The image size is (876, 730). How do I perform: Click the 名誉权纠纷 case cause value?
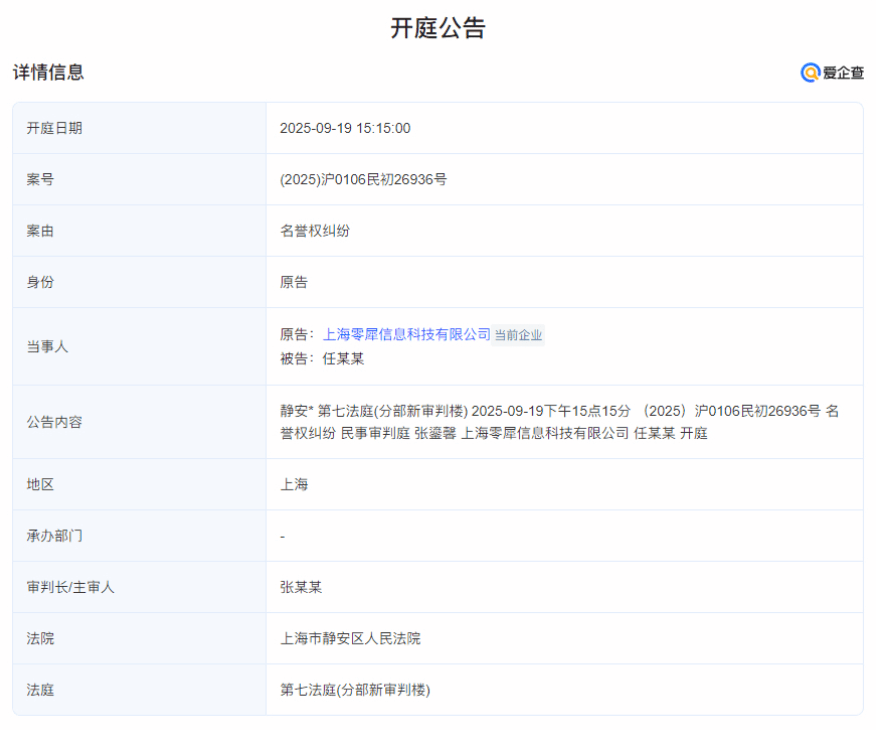315,231
